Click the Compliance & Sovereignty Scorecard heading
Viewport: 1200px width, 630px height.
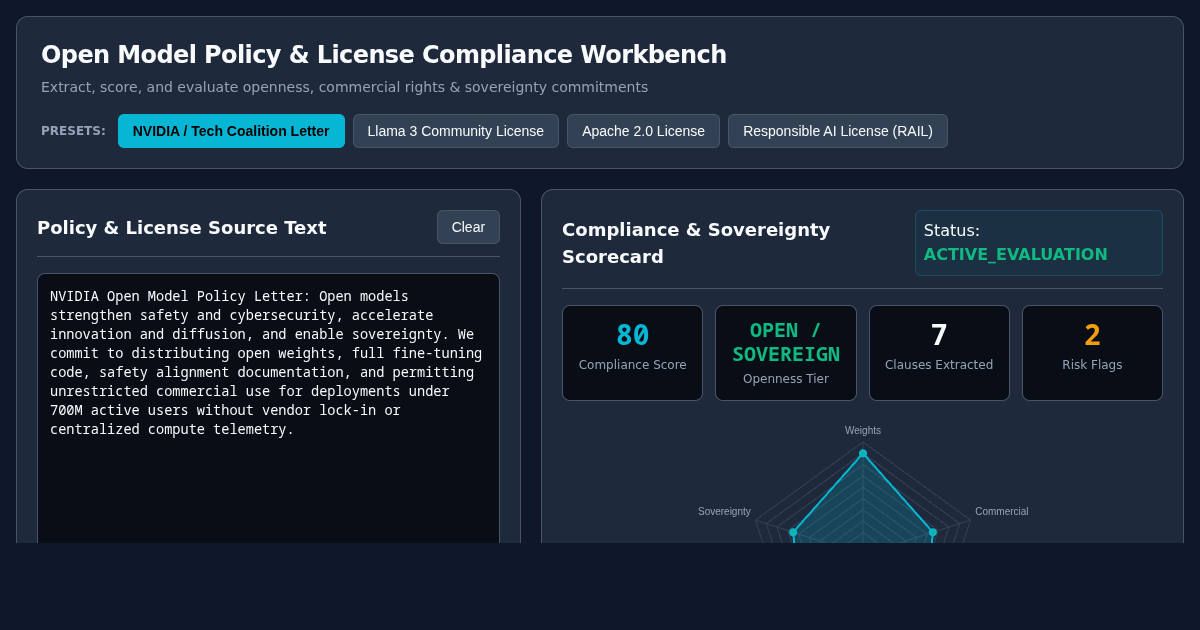[696, 243]
